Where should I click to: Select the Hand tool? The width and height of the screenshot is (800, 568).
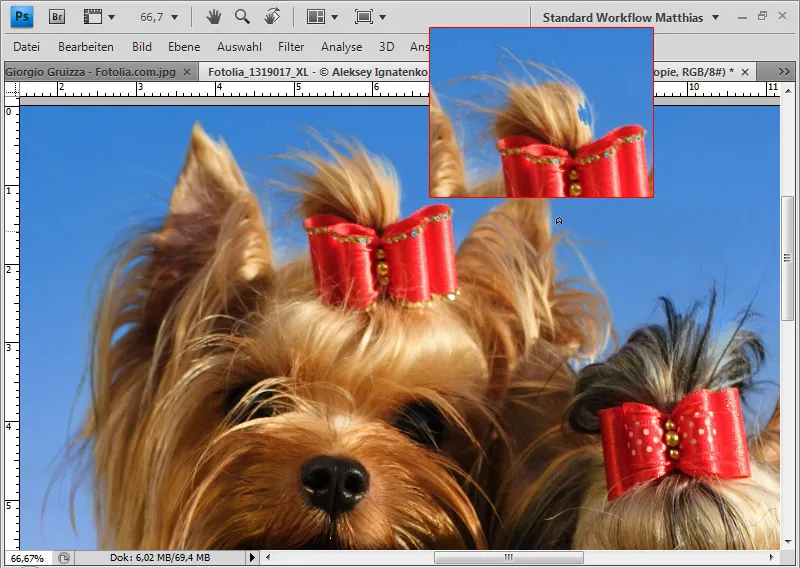coord(214,17)
